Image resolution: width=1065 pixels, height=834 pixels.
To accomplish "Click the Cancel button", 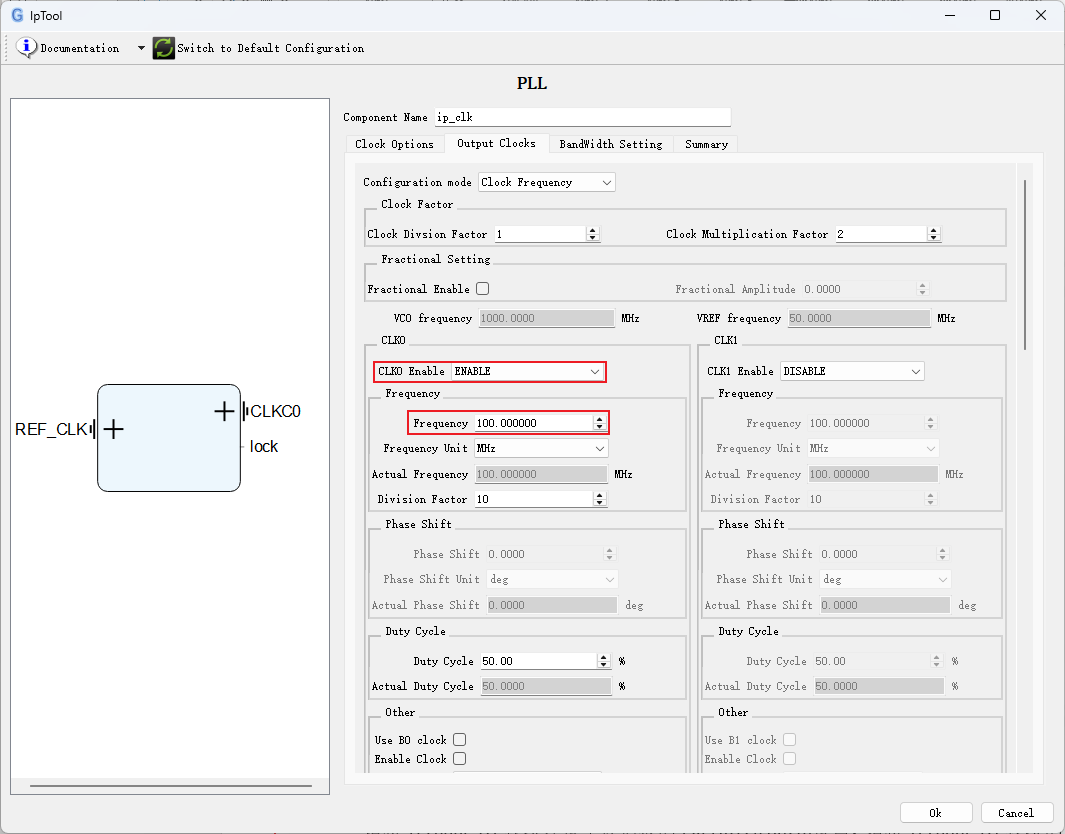I will pyautogui.click(x=1015, y=813).
